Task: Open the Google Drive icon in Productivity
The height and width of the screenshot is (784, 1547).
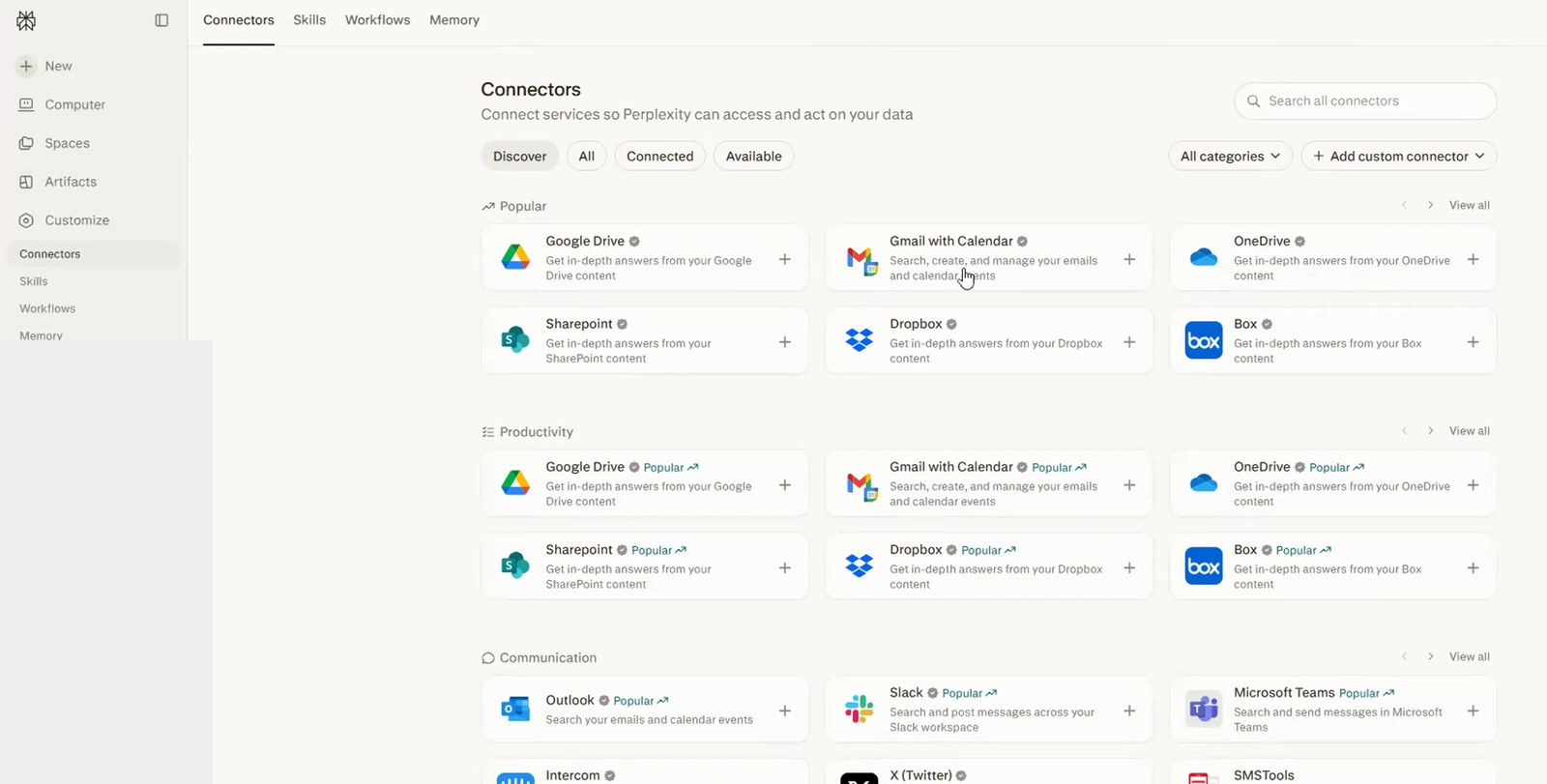Action: click(x=515, y=483)
